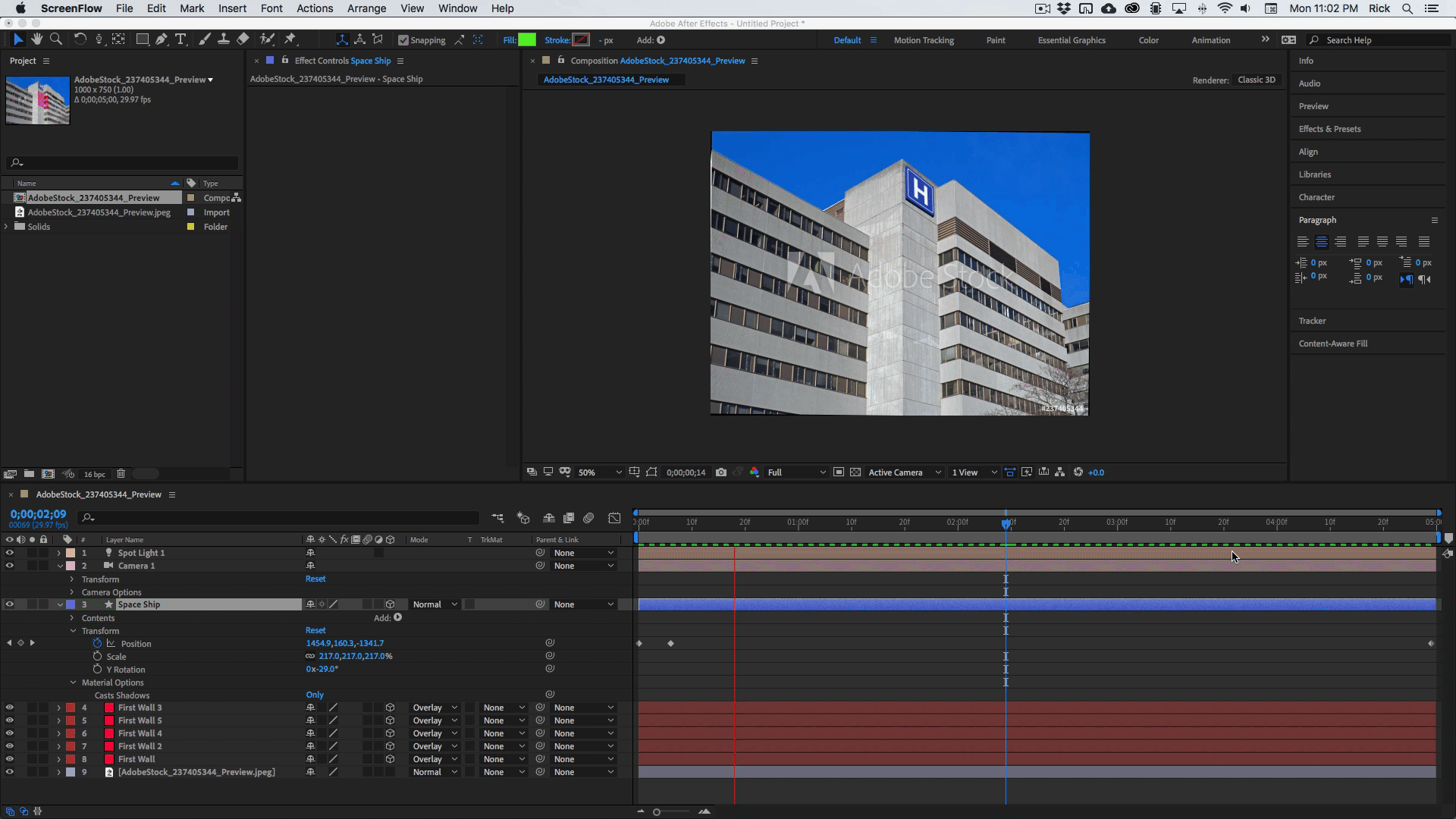
Task: Select the Hand tool
Action: tap(36, 39)
